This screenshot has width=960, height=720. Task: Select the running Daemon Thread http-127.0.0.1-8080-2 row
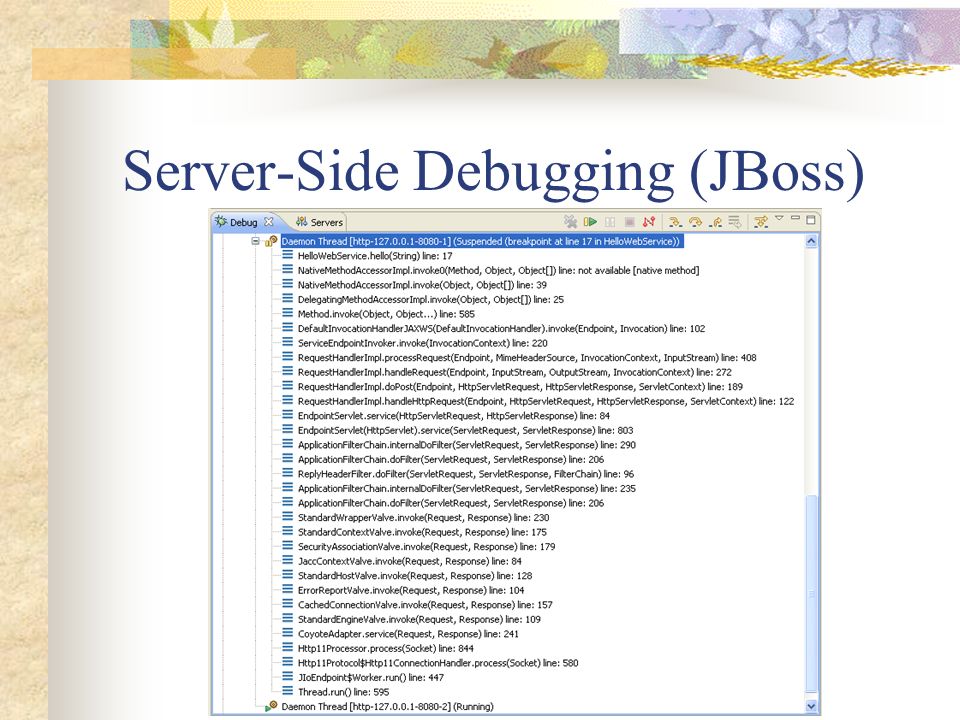(x=387, y=707)
